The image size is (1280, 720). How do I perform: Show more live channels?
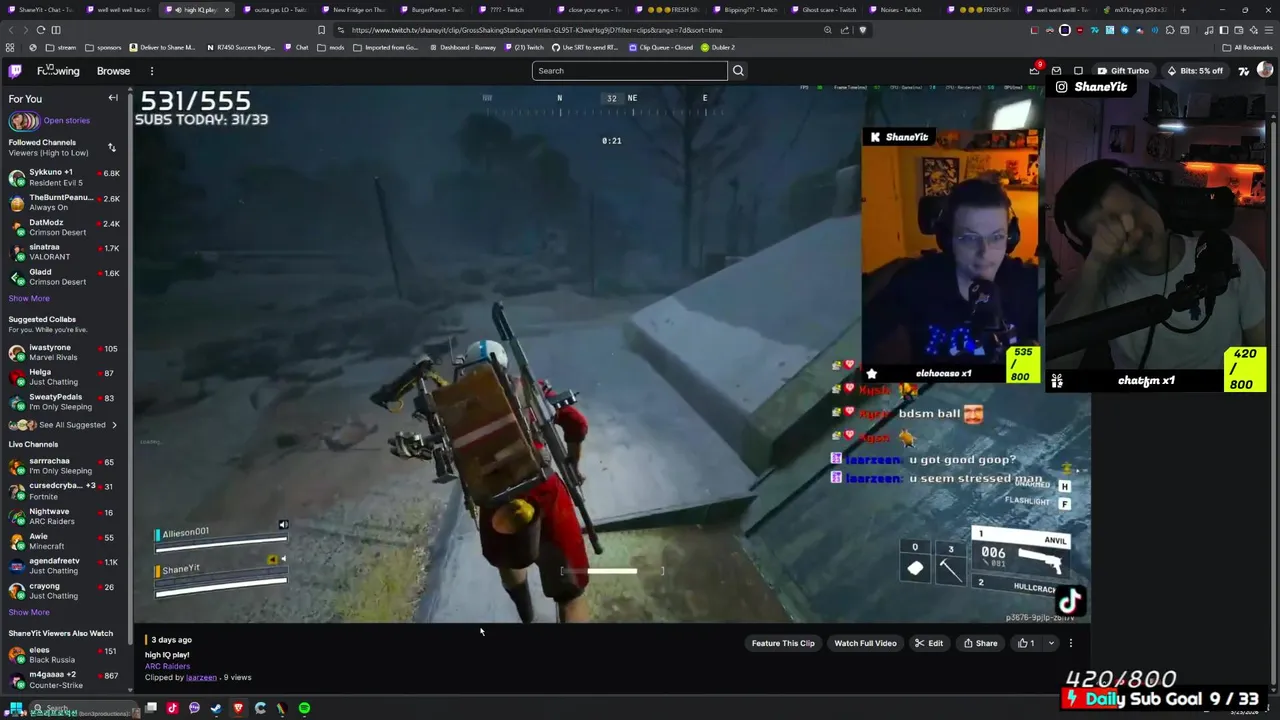click(x=29, y=612)
